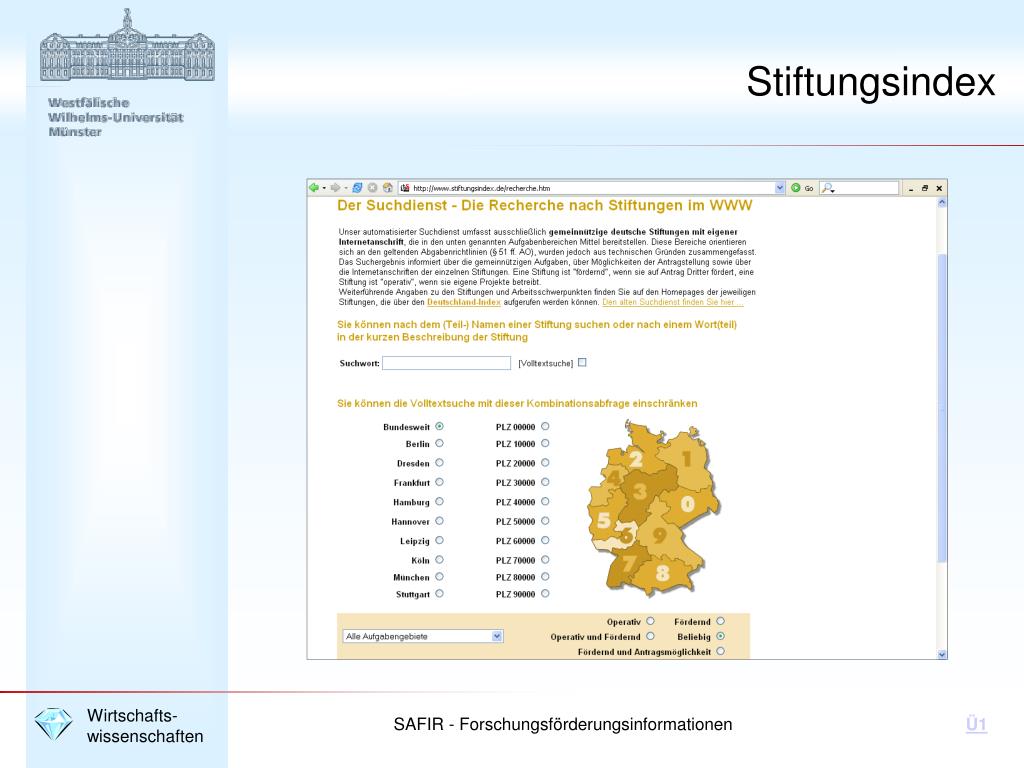The width and height of the screenshot is (1024, 768).
Task: Select 'Operativ und Fördernd' radio button
Action: [650, 636]
